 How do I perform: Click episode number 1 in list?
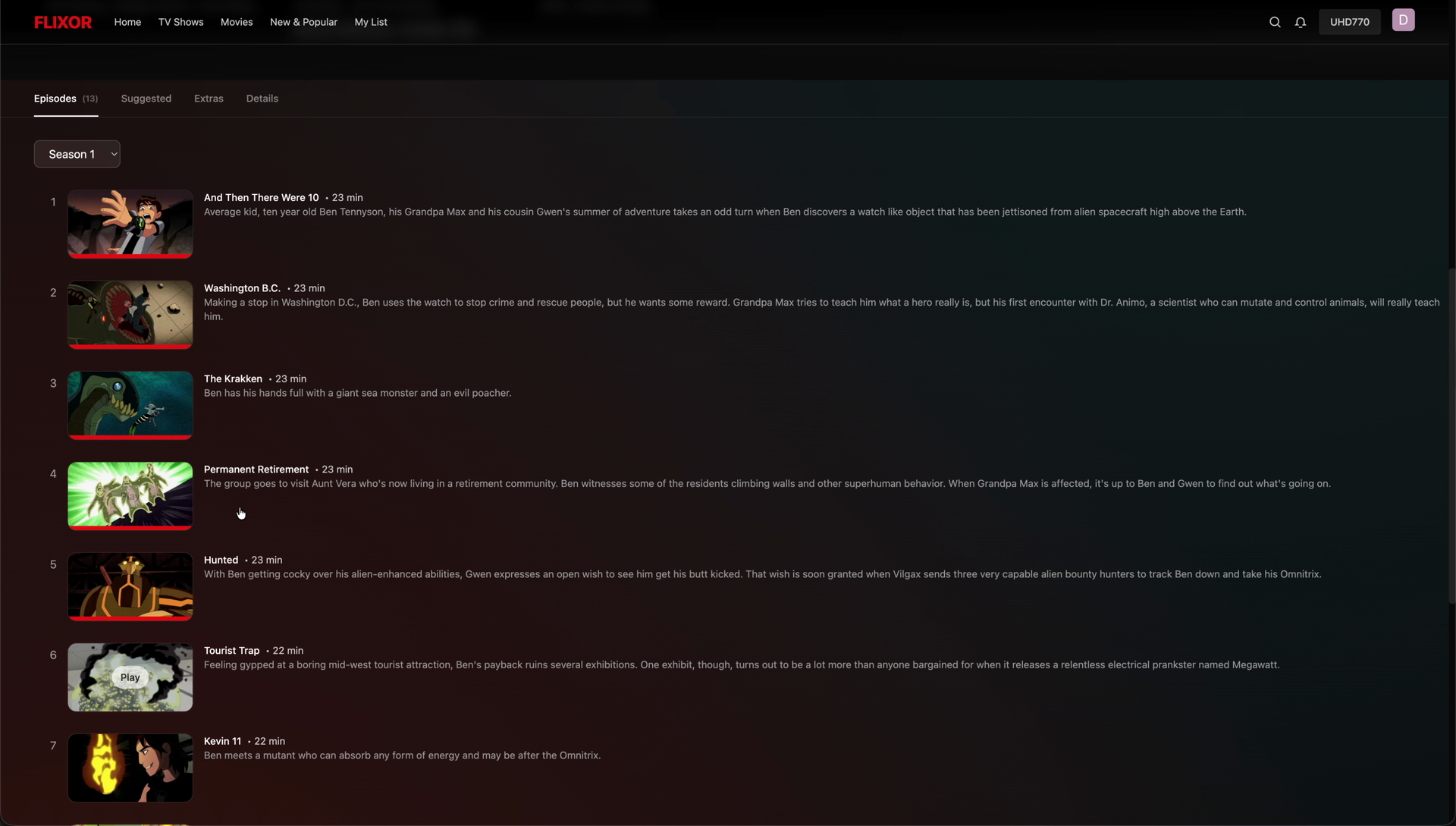53,202
